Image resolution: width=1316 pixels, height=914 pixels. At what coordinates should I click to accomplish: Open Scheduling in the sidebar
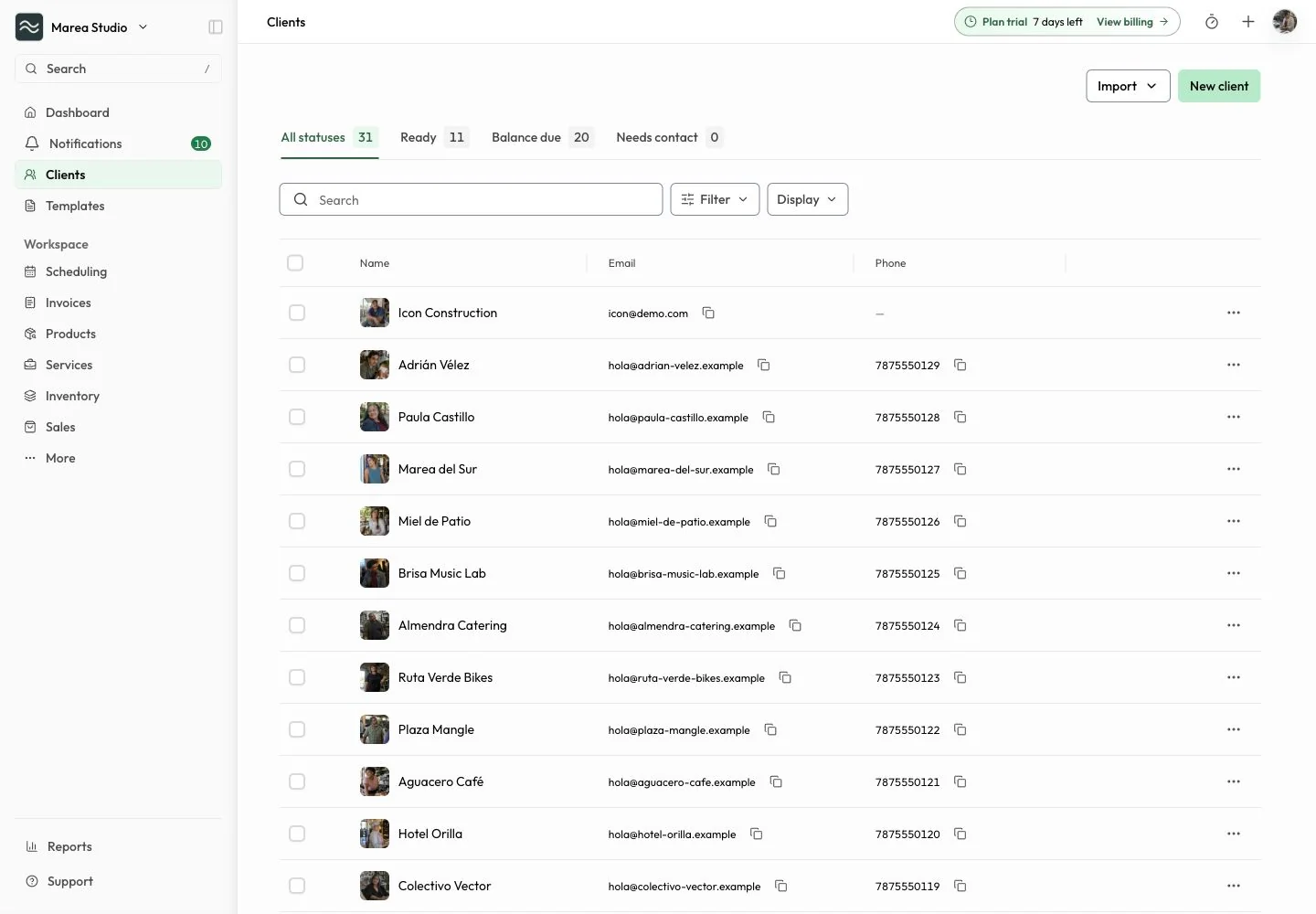click(118, 271)
